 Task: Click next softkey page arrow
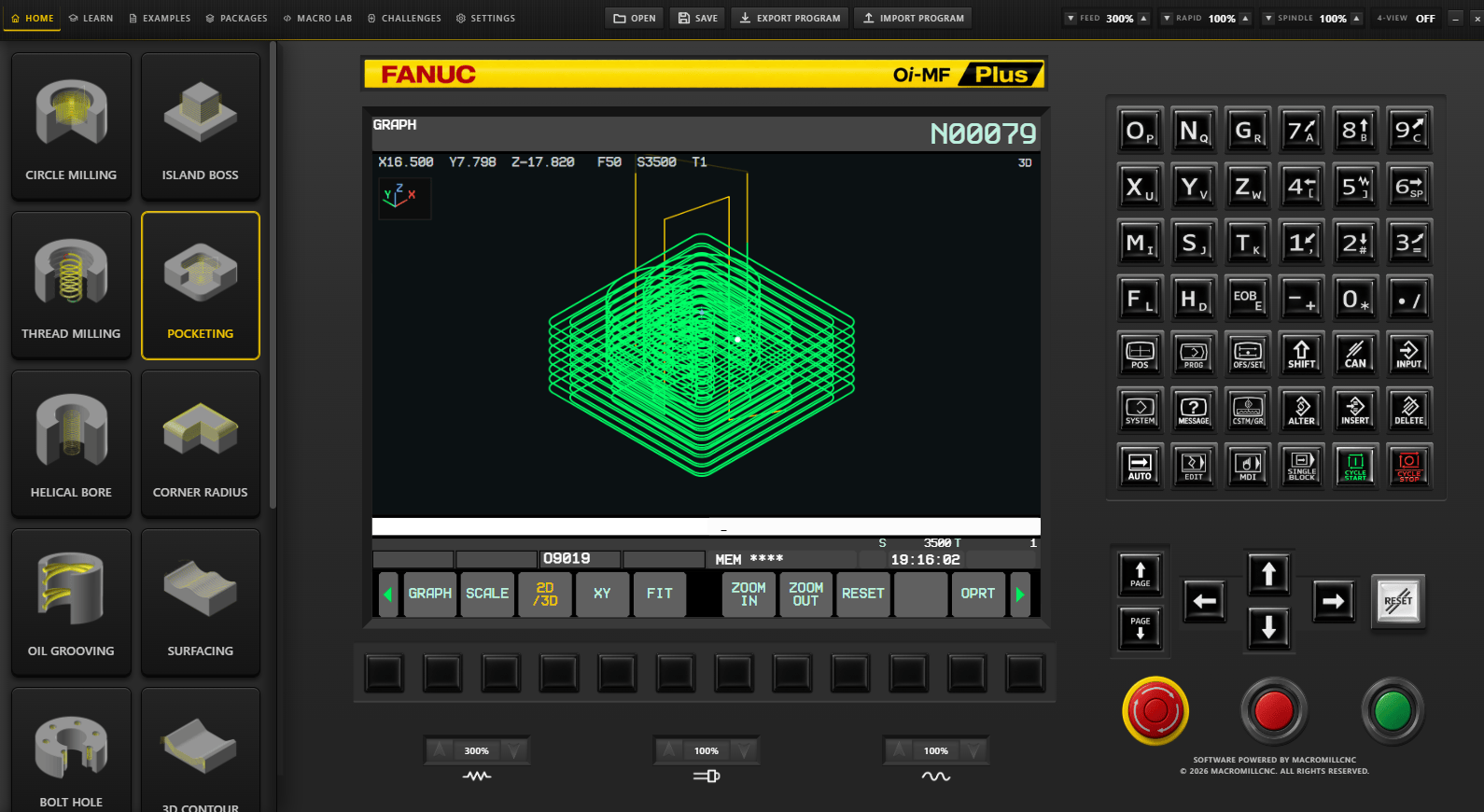pos(1020,595)
